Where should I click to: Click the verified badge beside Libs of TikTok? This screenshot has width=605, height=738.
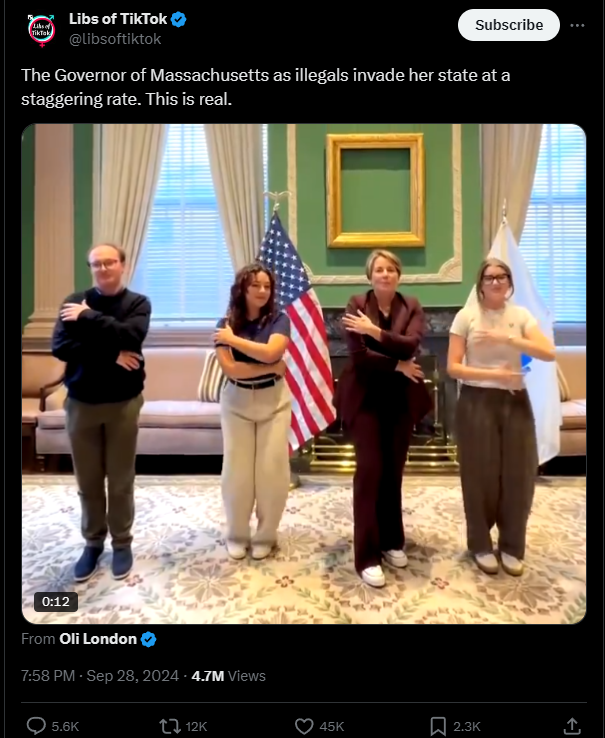pos(178,19)
